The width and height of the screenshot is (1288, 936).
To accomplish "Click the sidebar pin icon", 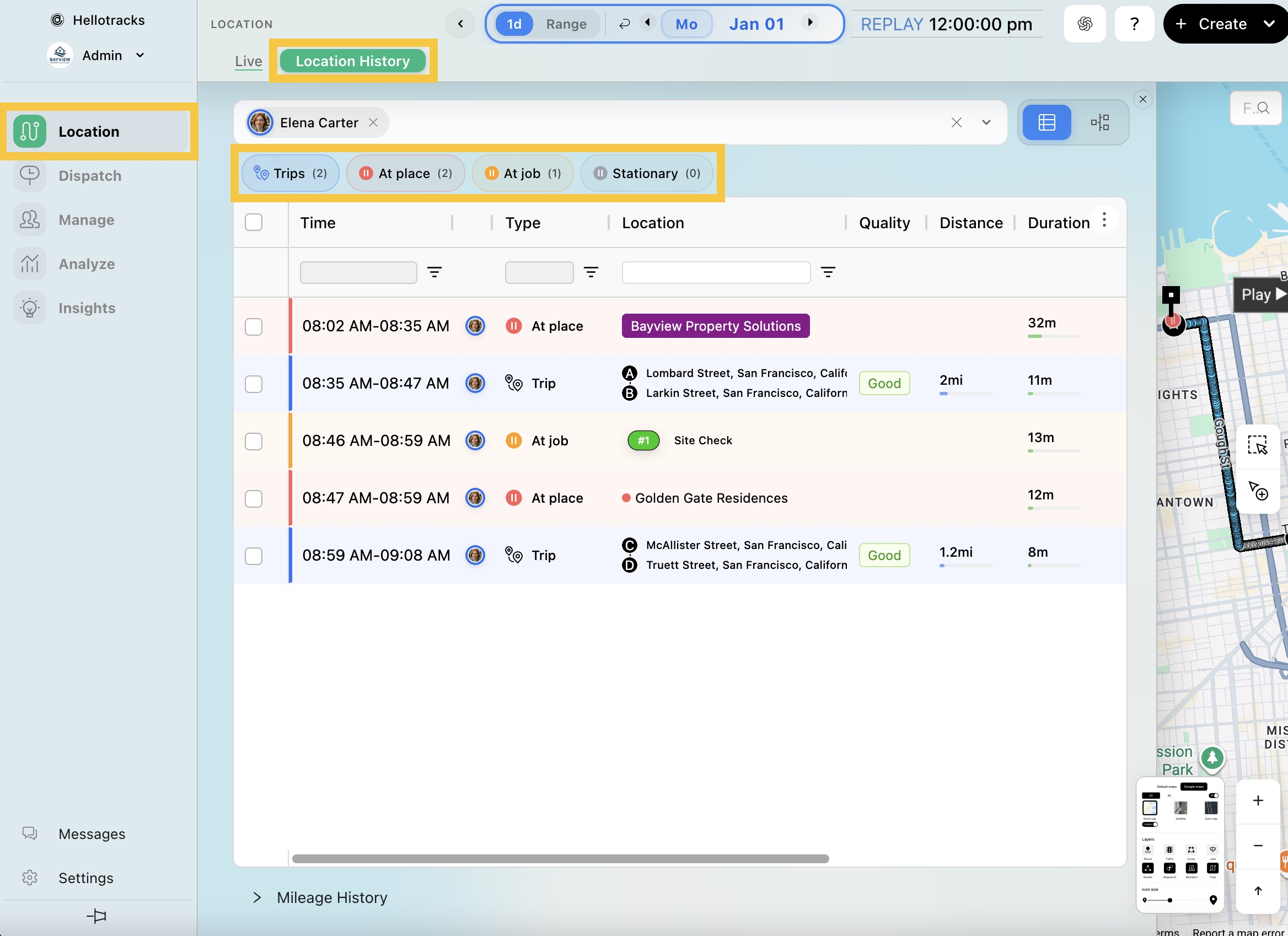I will [x=96, y=916].
